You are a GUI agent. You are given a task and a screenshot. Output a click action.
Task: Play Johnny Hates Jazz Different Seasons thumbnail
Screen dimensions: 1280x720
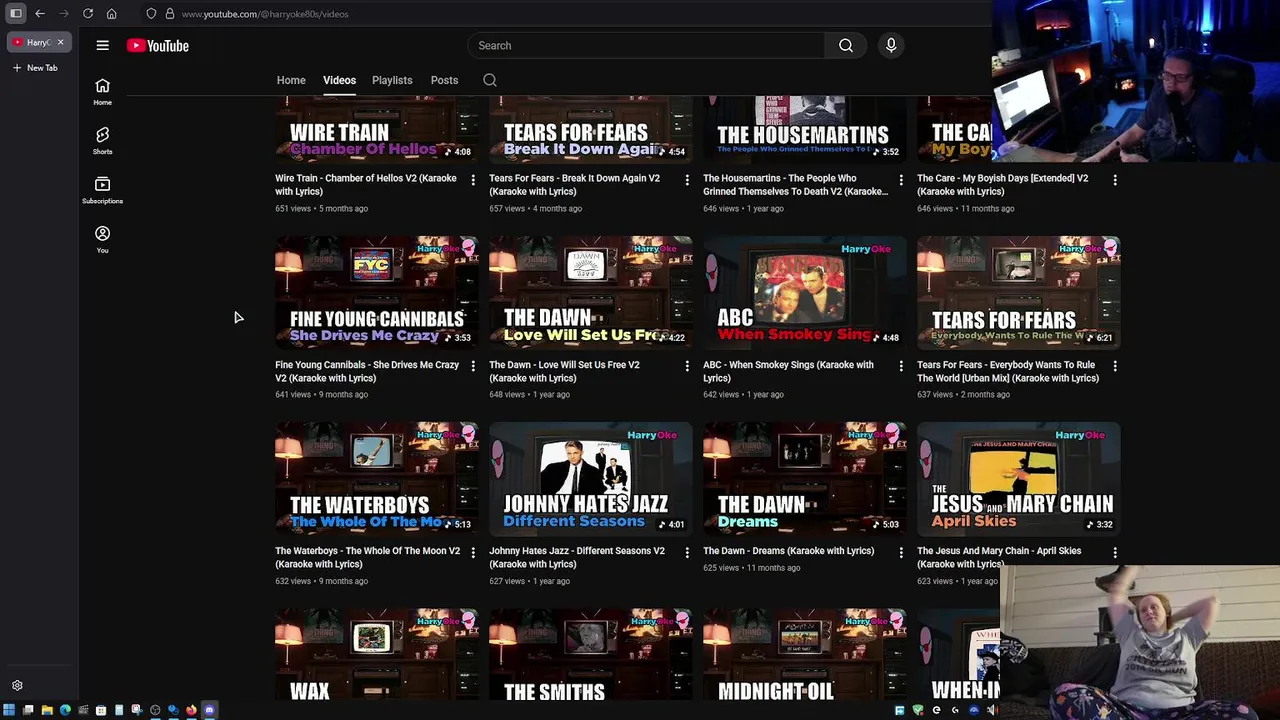click(x=591, y=479)
